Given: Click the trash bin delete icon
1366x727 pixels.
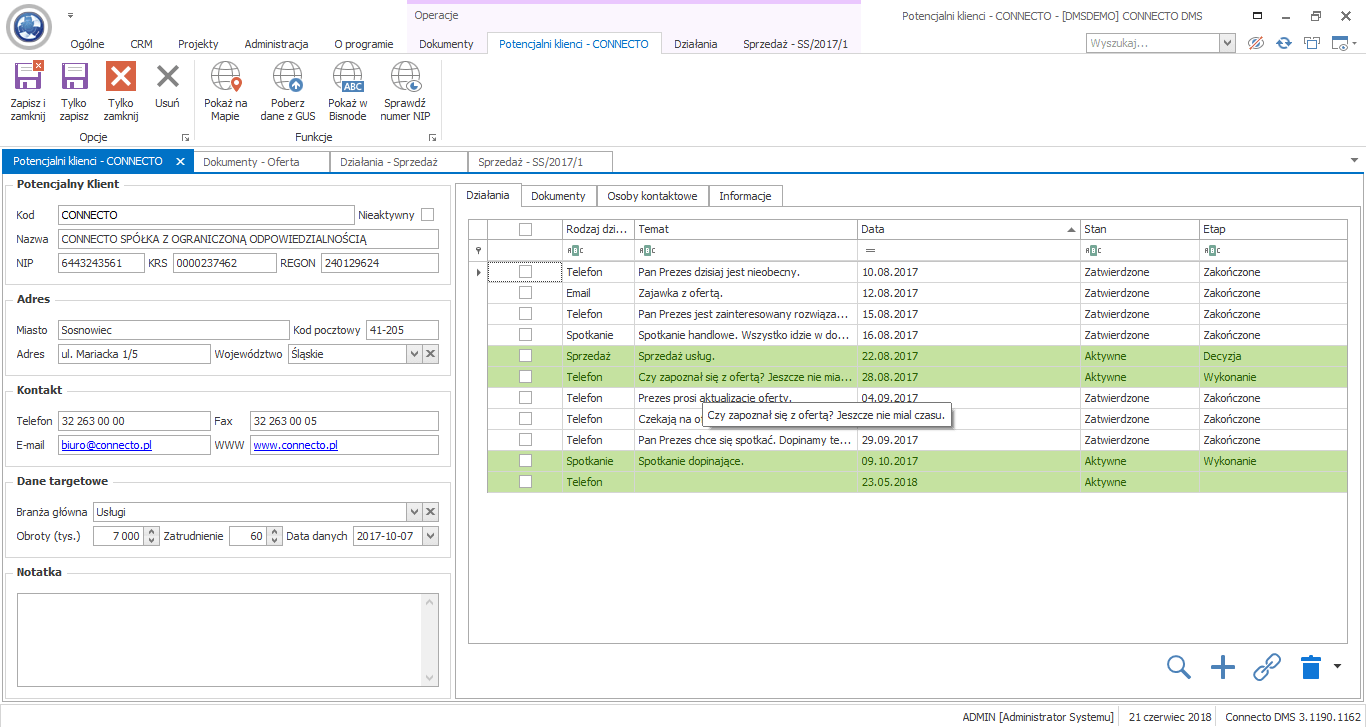Looking at the screenshot, I should pyautogui.click(x=1311, y=667).
